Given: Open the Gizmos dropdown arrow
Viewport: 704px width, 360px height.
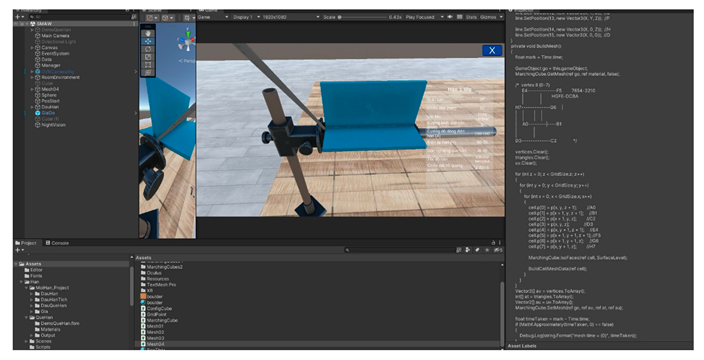Looking at the screenshot, I should tap(501, 17).
